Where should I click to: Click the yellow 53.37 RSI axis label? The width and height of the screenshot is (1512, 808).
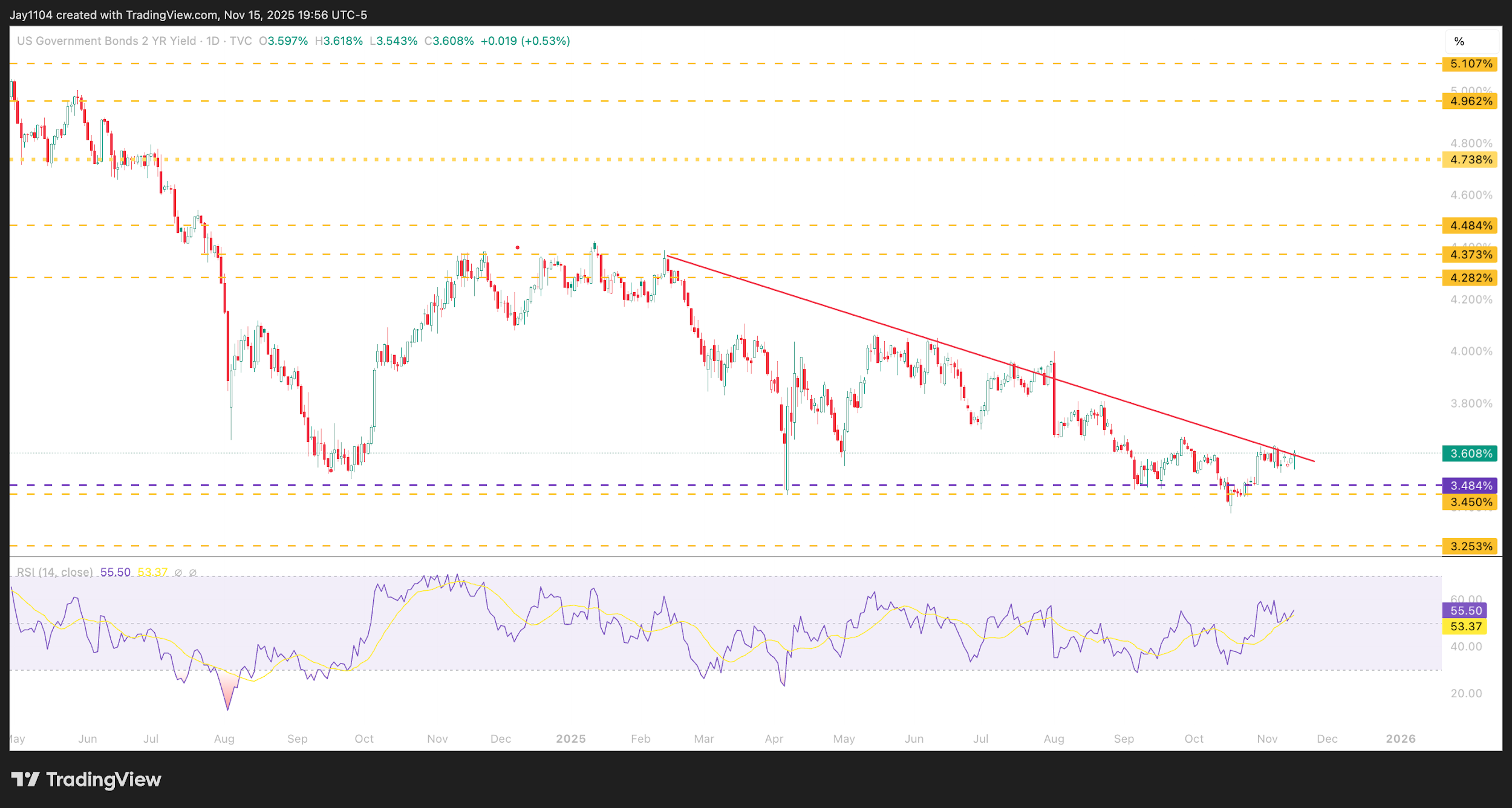pyautogui.click(x=1465, y=627)
